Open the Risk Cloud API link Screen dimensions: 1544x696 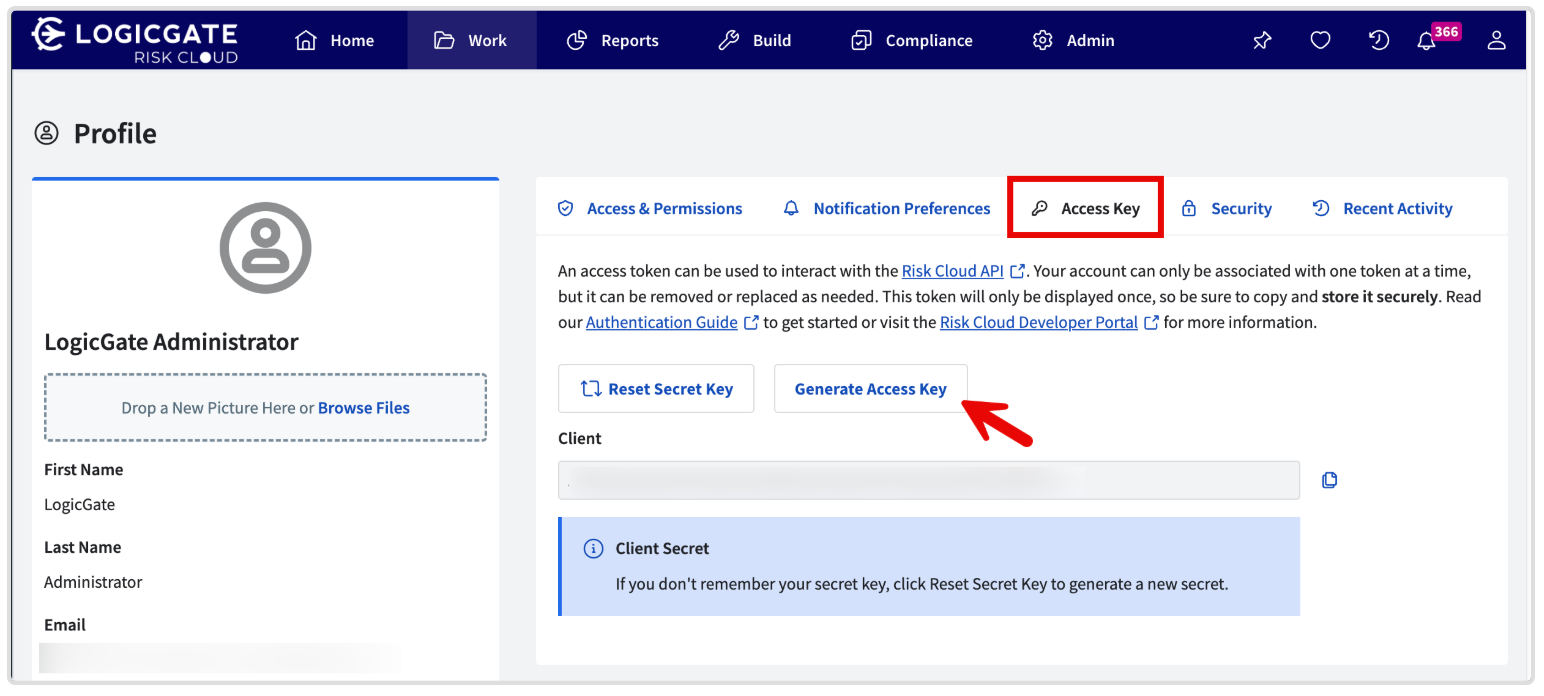[x=953, y=271]
